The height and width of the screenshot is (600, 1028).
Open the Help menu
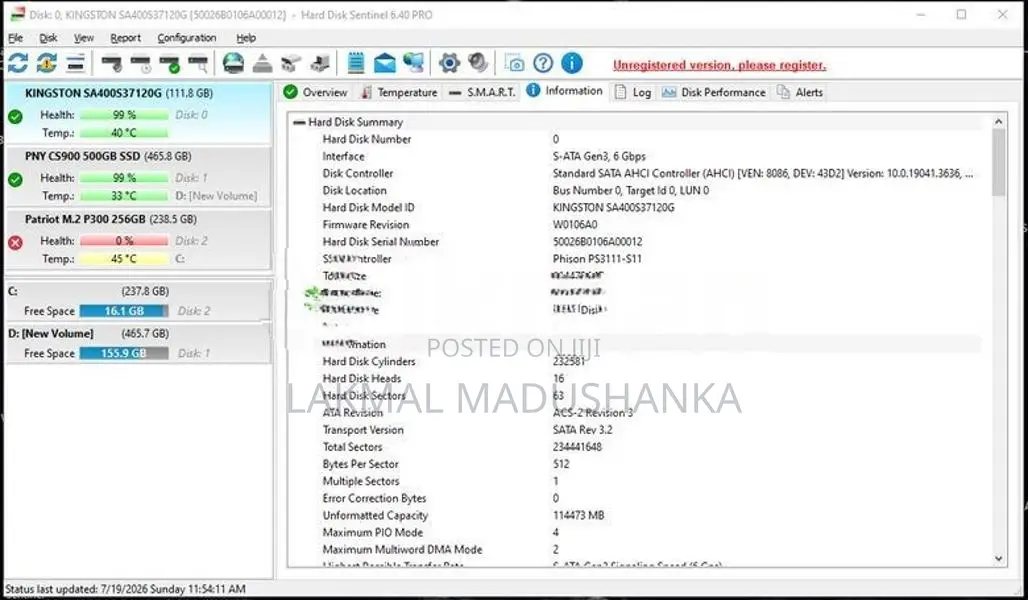pyautogui.click(x=246, y=38)
